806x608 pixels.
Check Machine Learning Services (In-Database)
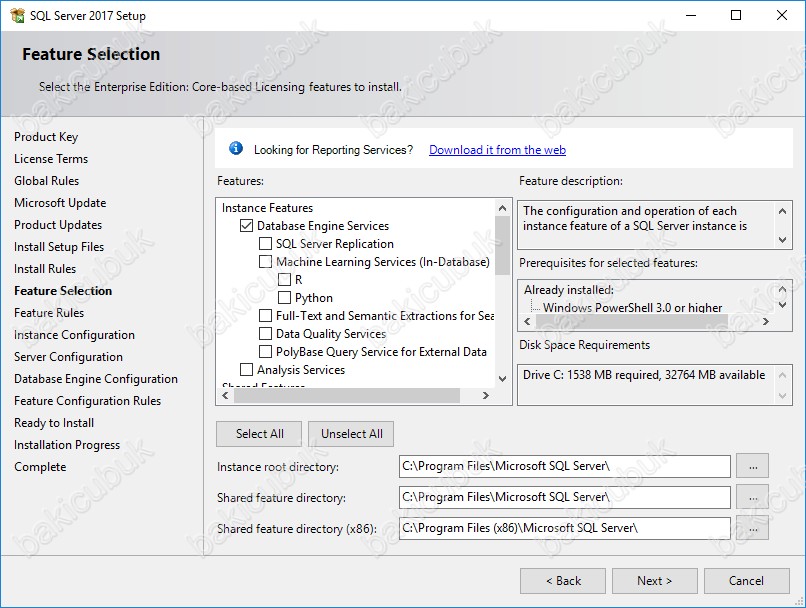(265, 262)
